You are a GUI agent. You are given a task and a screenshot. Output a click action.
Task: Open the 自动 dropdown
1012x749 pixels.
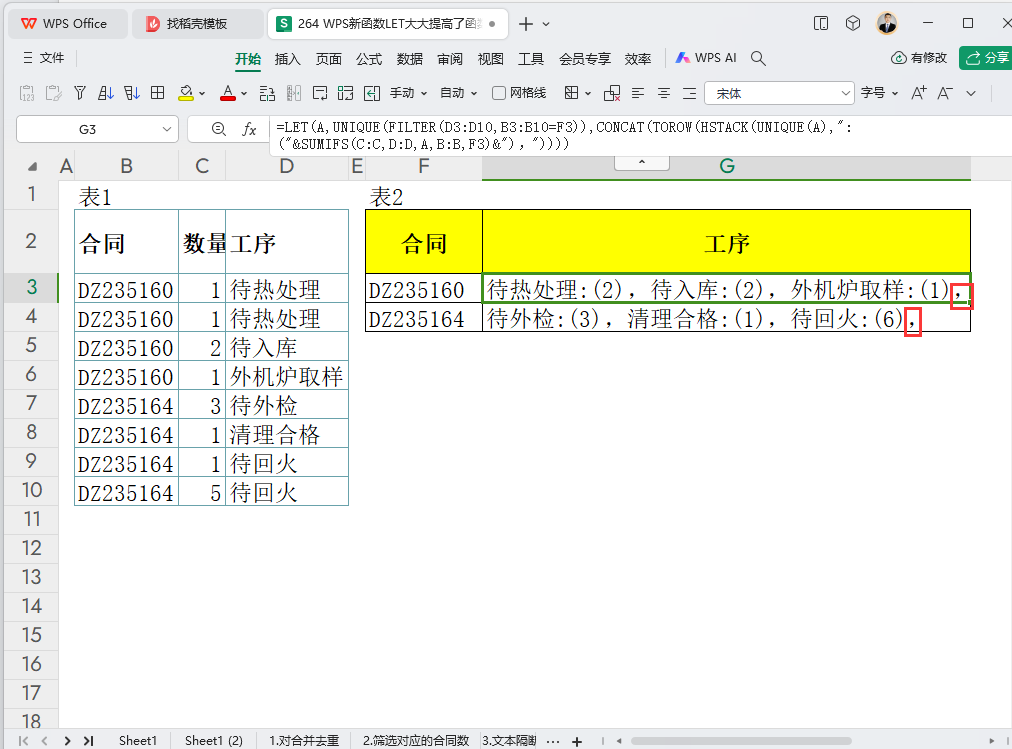point(458,94)
